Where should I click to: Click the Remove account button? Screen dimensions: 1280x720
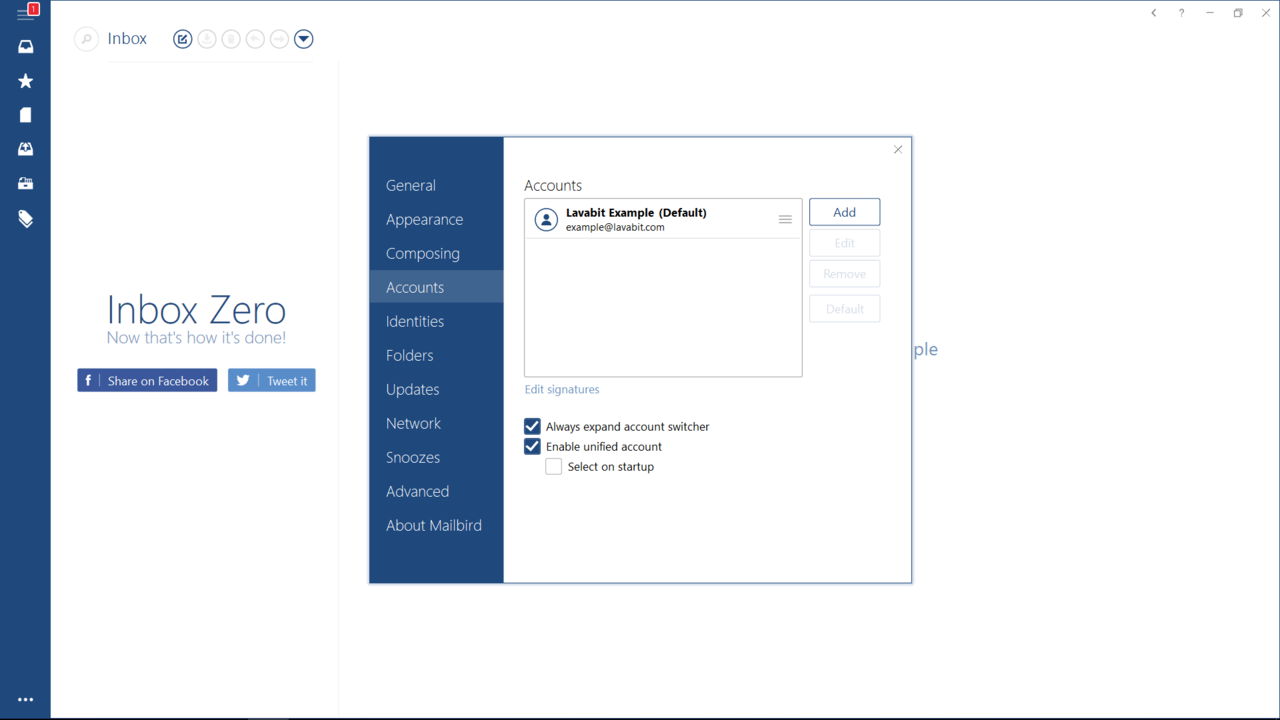[845, 274]
